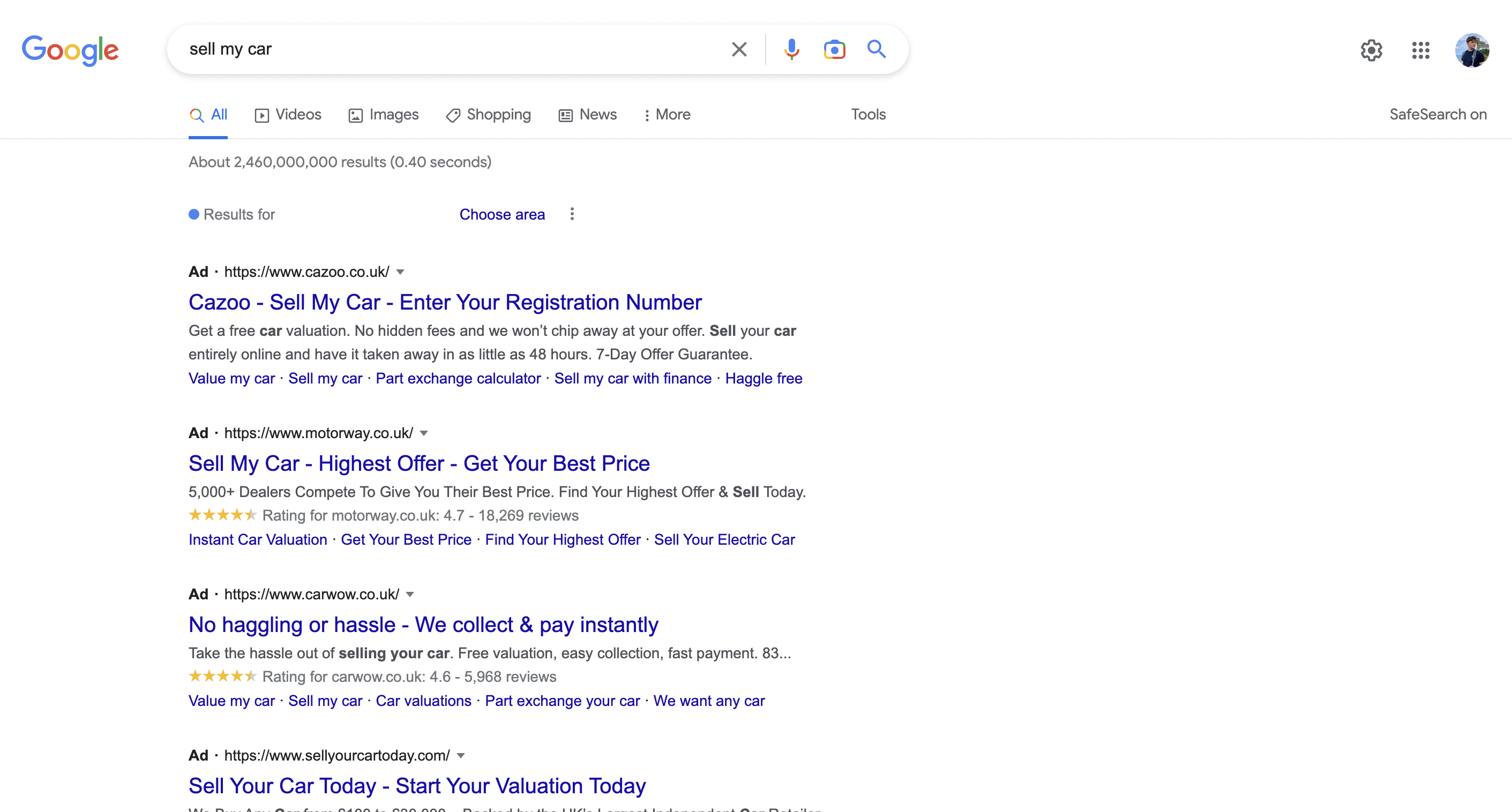
Task: Click the 'Haggle free' sitelink
Action: 764,379
